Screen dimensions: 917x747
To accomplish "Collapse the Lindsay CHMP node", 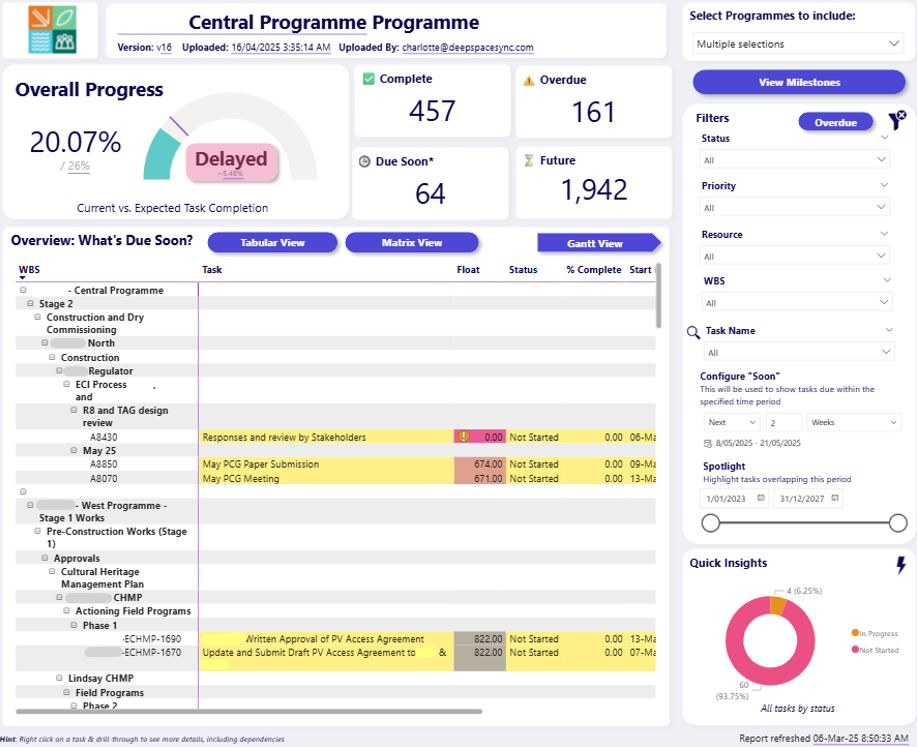I will 60,678.
